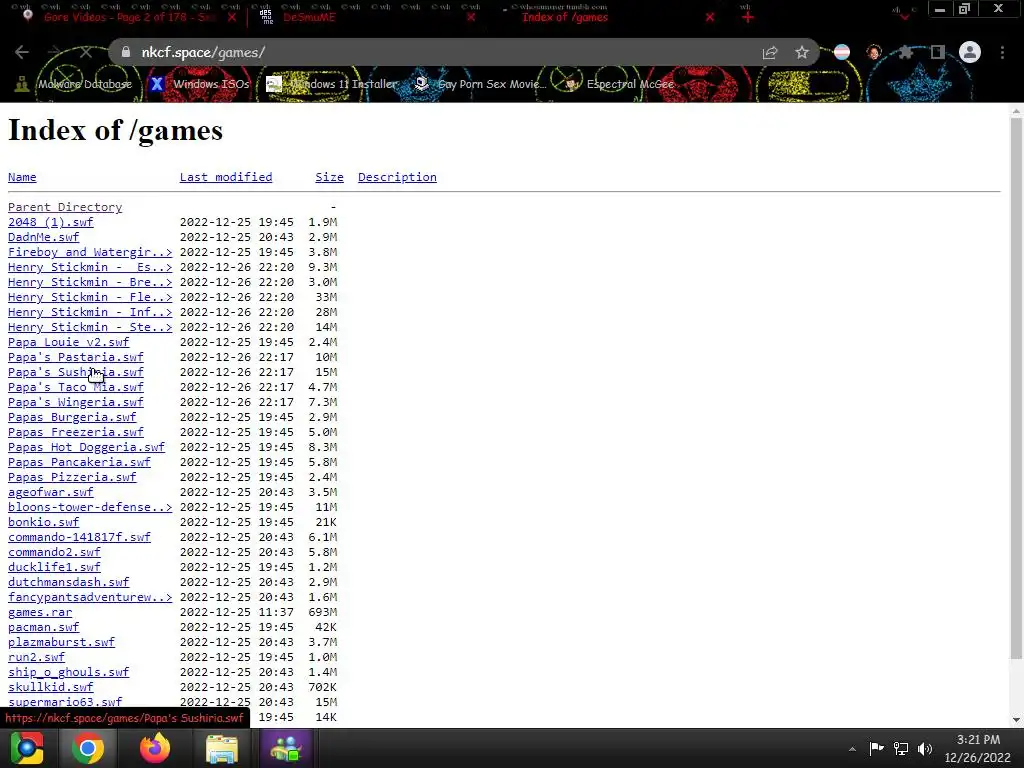Go to Parent Directory

65,207
